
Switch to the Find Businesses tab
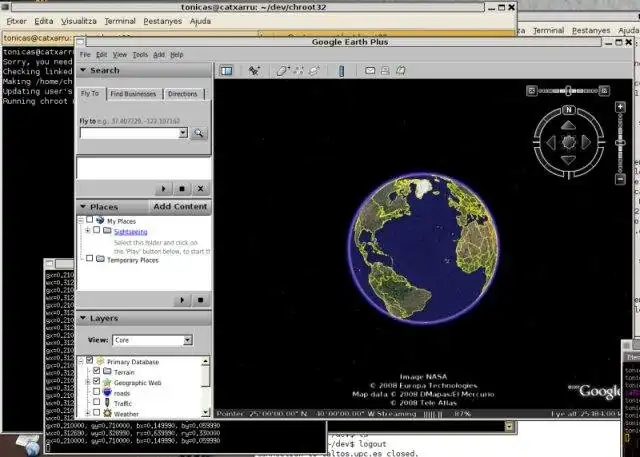(x=133, y=94)
